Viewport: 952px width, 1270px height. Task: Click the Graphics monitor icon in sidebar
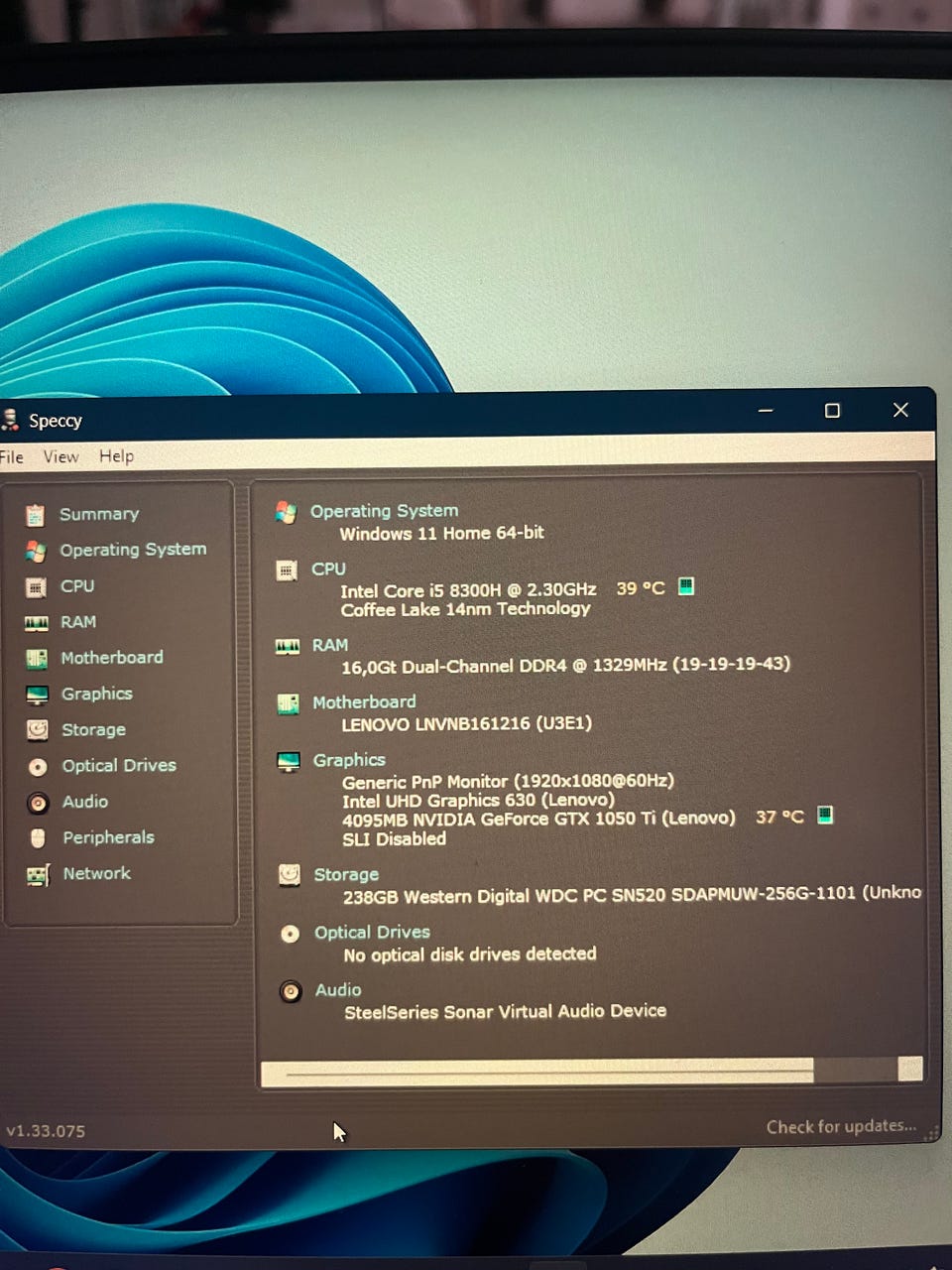click(37, 695)
